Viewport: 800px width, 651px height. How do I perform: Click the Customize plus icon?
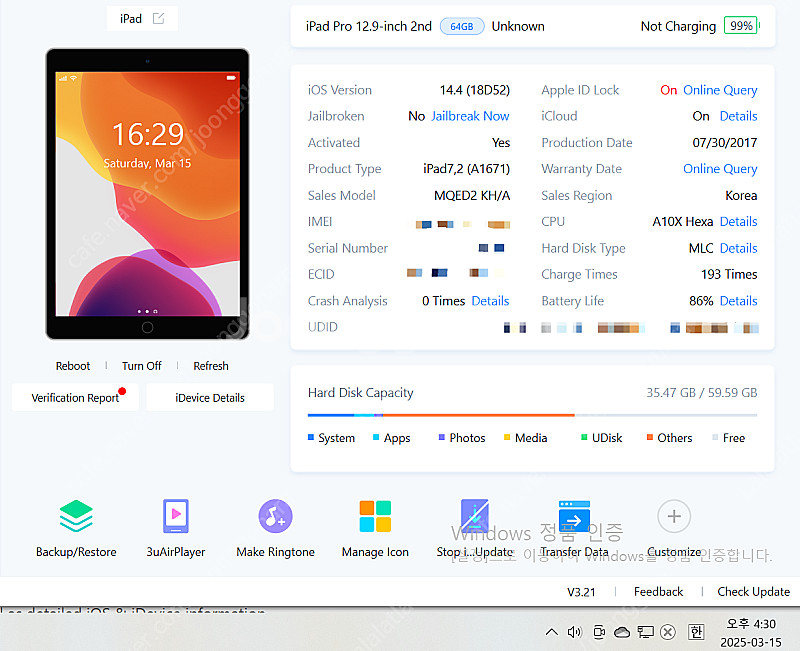[x=674, y=517]
